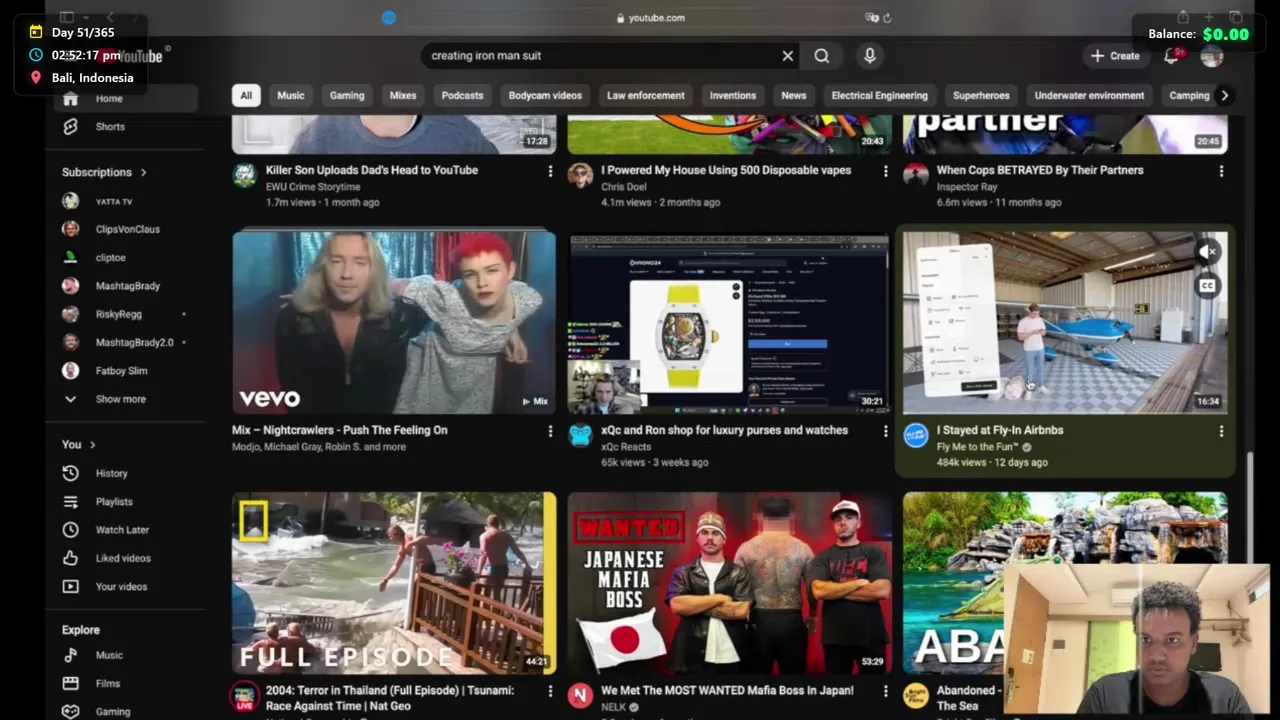The image size is (1280, 720).
Task: Open menu for When Cops BETRAYED video
Action: pyautogui.click(x=1221, y=171)
